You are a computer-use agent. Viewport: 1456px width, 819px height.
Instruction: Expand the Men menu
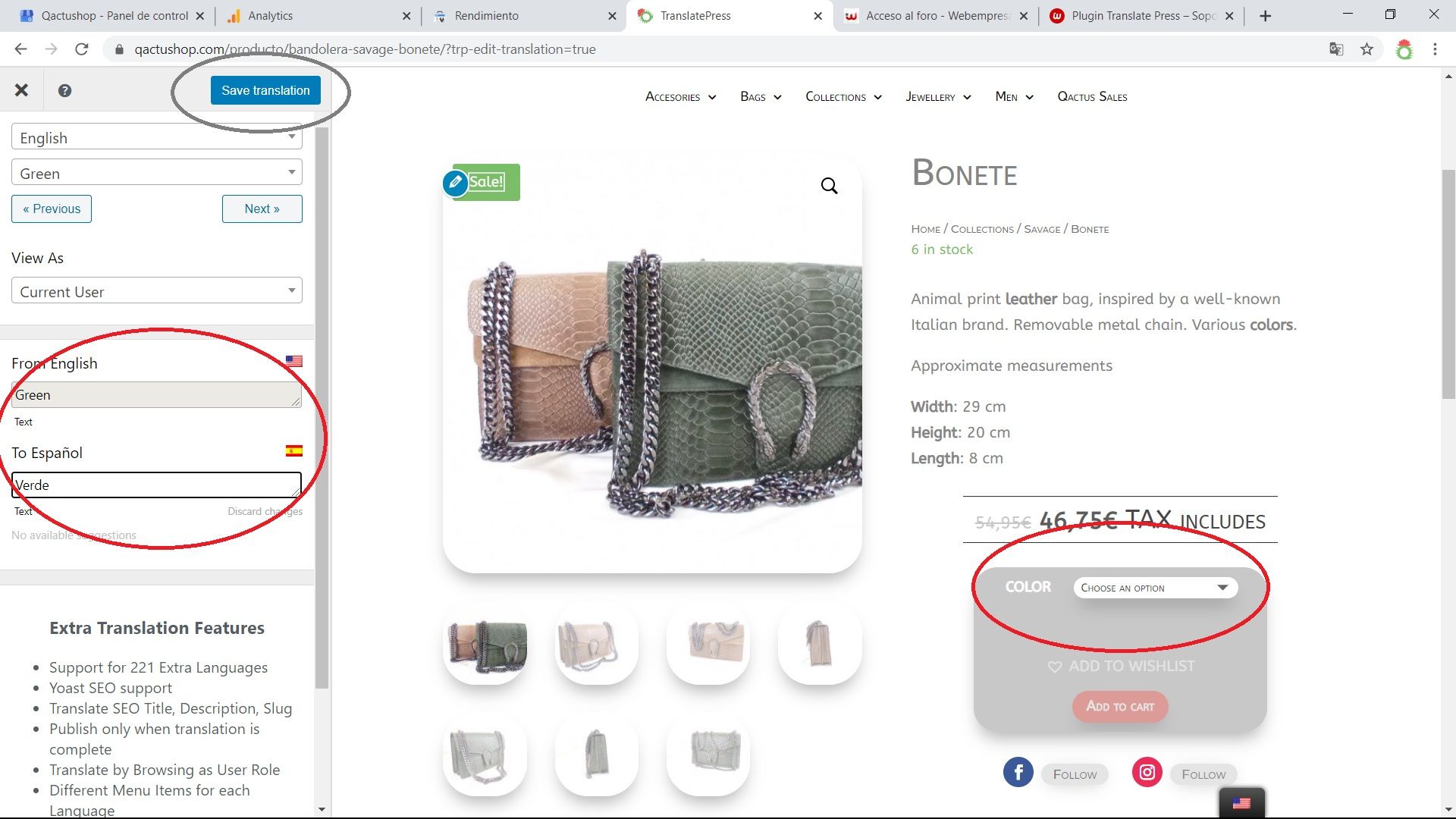click(x=1014, y=97)
